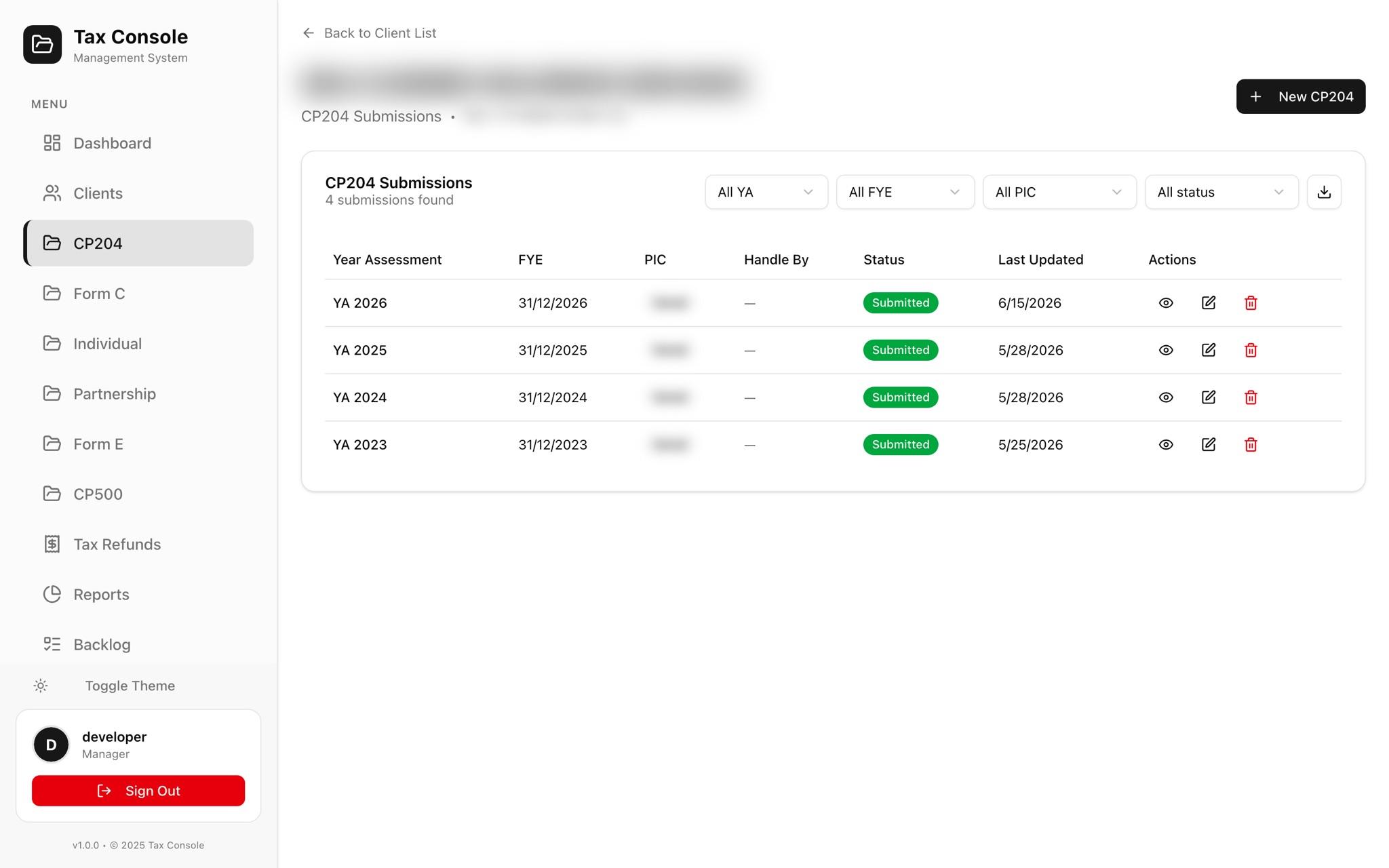Screen dimensions: 1389x868
Task: Click the YA 2024 cell
Action: (359, 397)
